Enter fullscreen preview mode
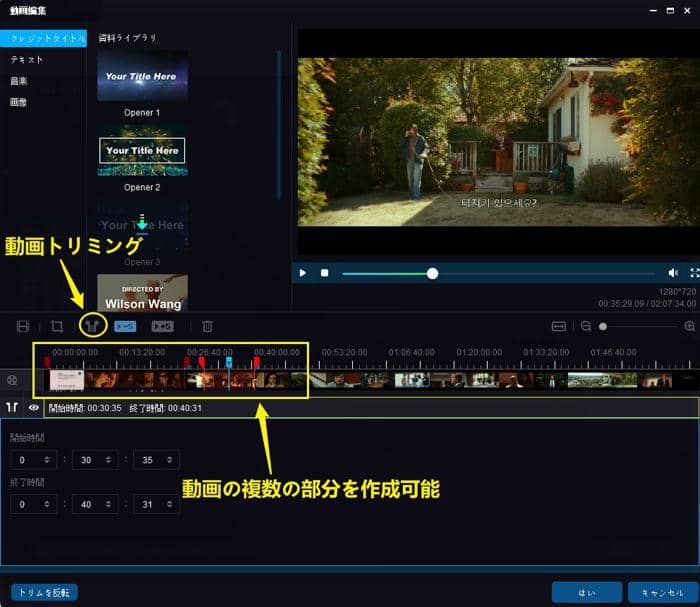This screenshot has height=607, width=700. tap(694, 273)
